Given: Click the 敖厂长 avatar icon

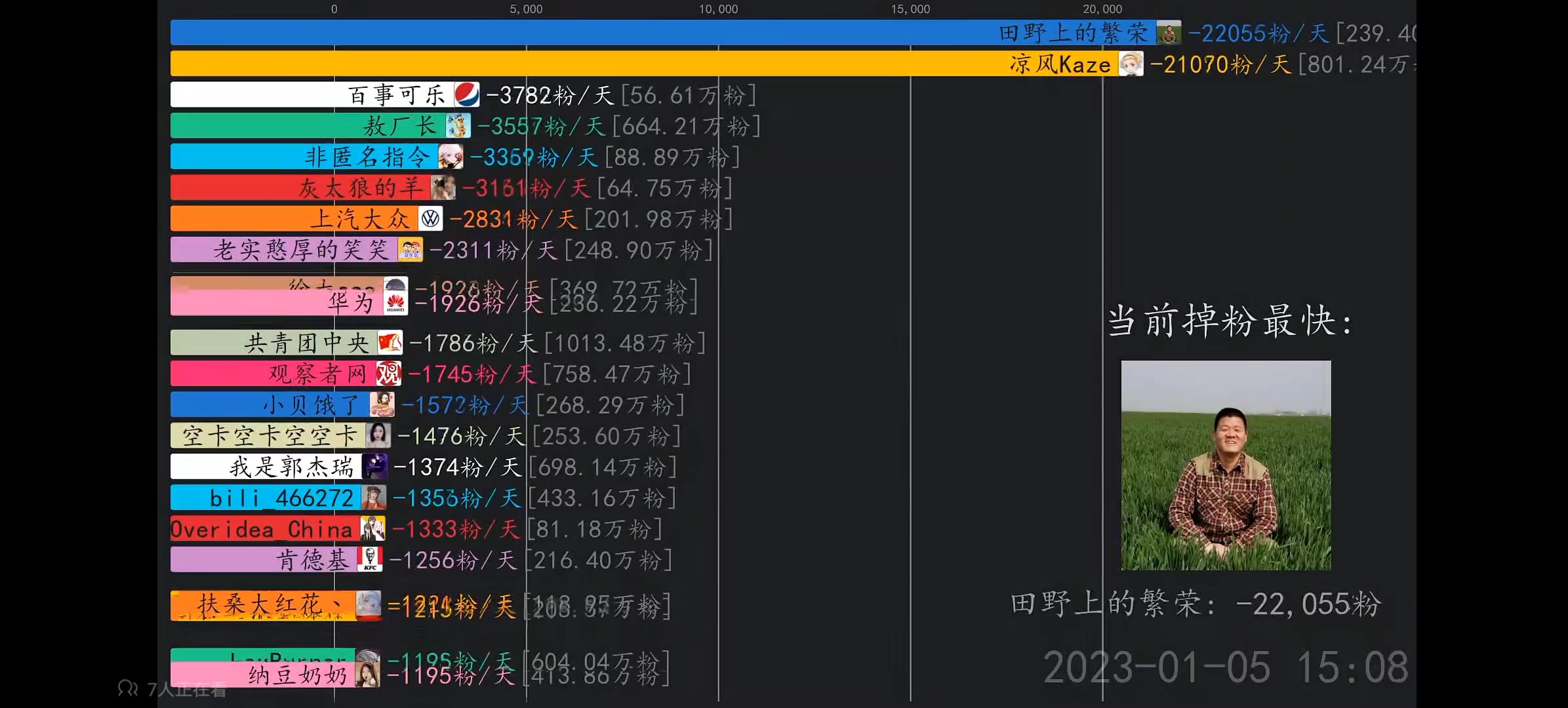Looking at the screenshot, I should pos(458,126).
